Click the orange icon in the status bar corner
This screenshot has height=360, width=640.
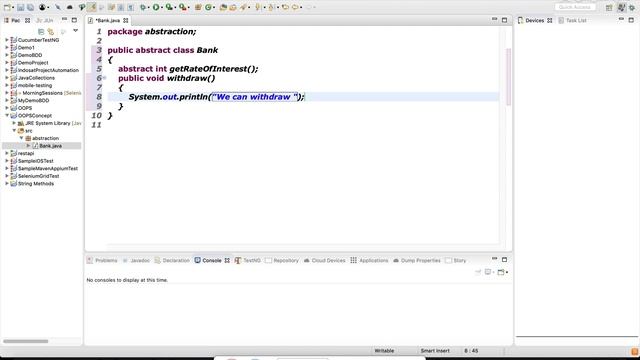635,351
